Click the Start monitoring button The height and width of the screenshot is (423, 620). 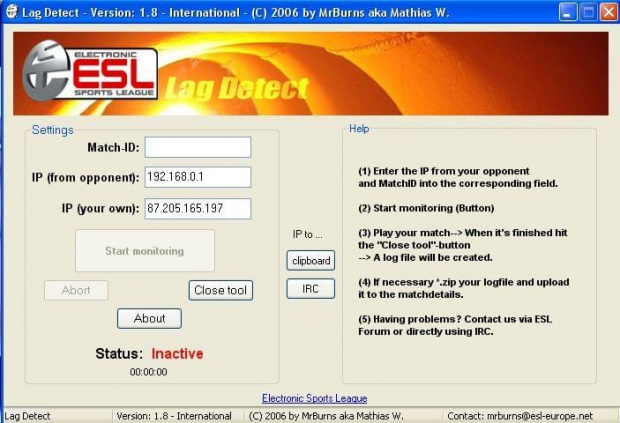click(145, 251)
